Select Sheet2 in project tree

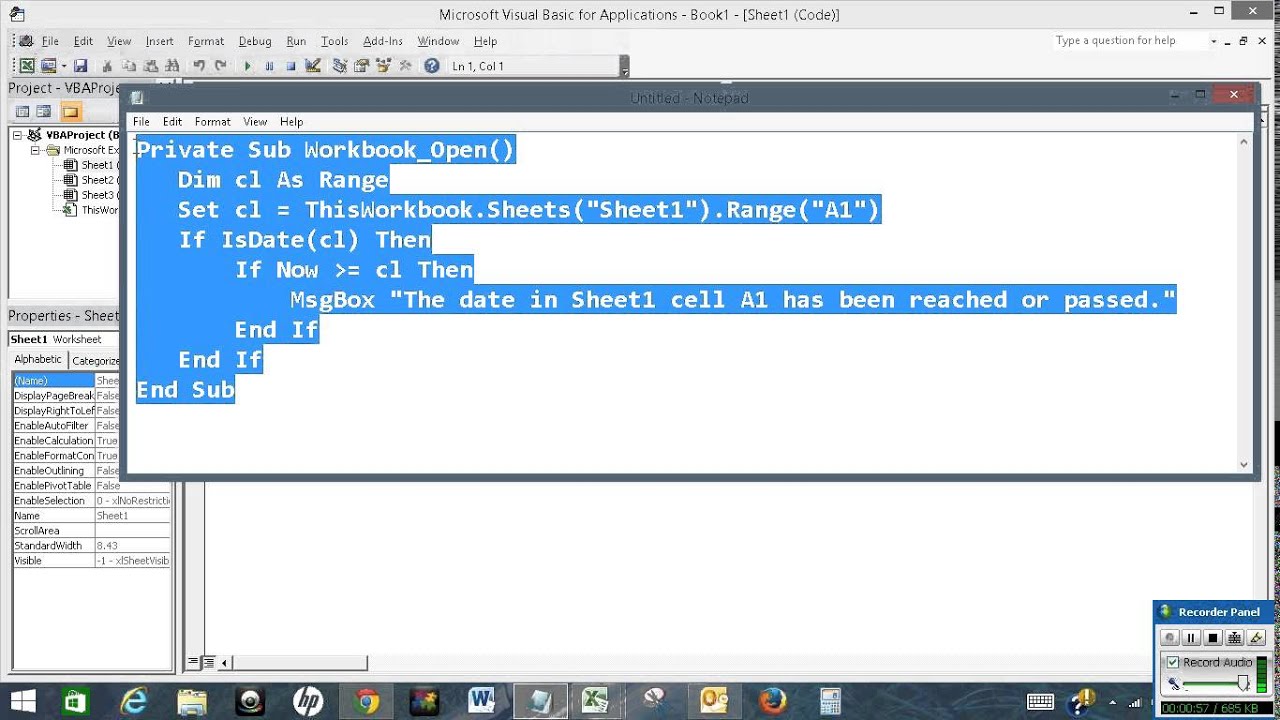pyautogui.click(x=89, y=180)
